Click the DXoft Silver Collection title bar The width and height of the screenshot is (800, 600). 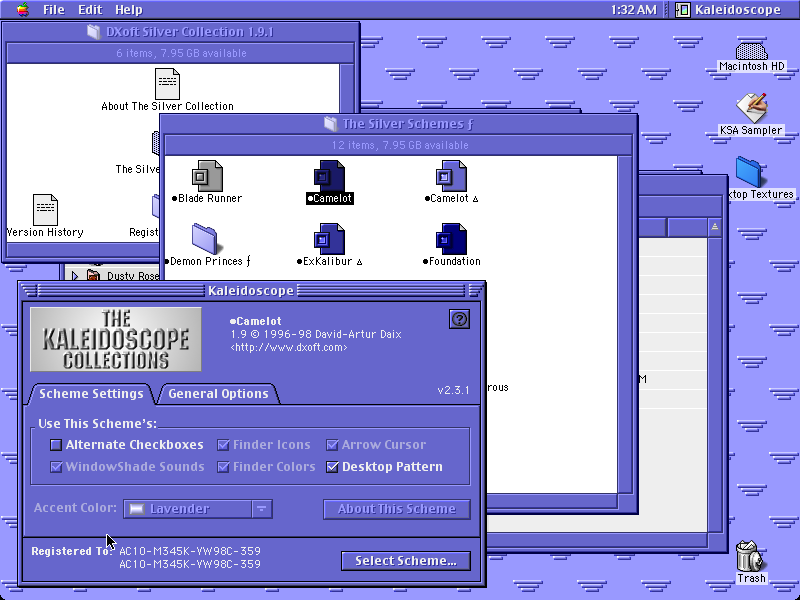[181, 32]
